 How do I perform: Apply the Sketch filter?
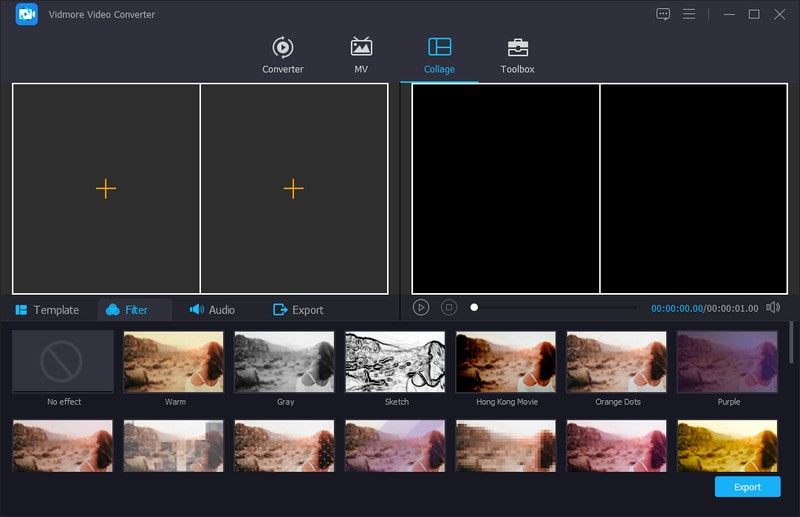point(395,362)
